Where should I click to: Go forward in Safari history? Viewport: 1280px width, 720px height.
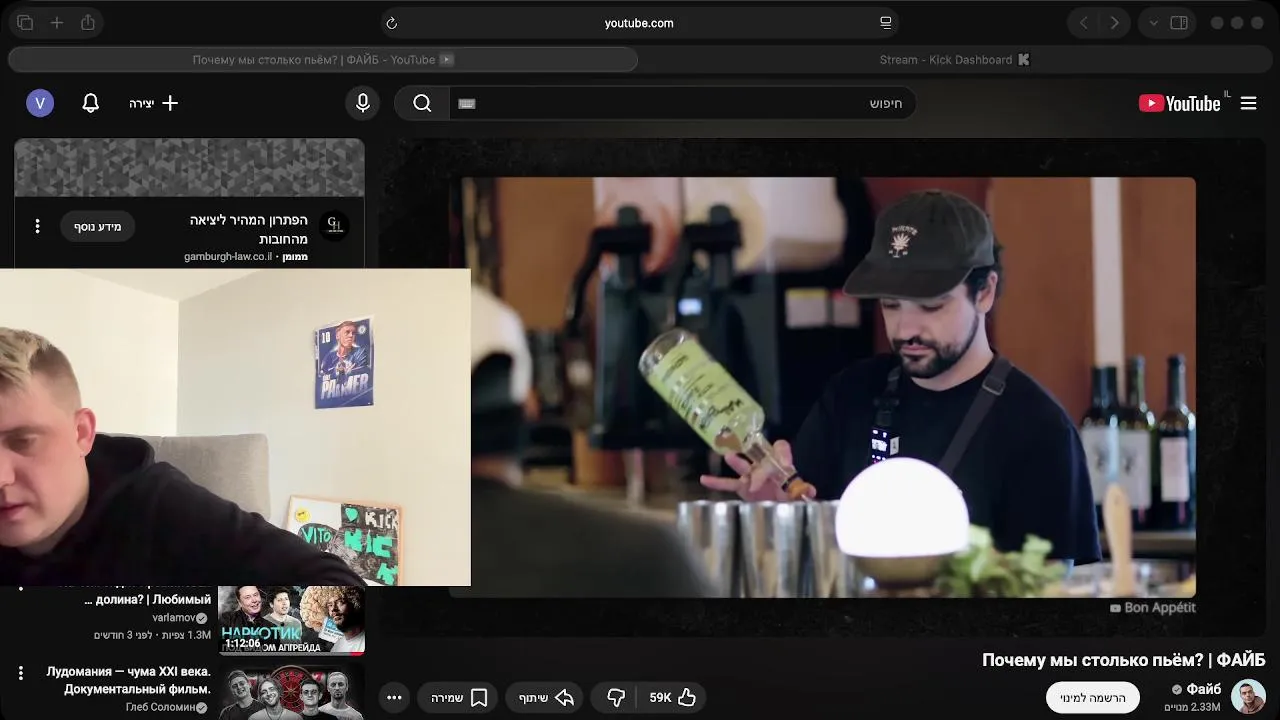coord(1114,23)
